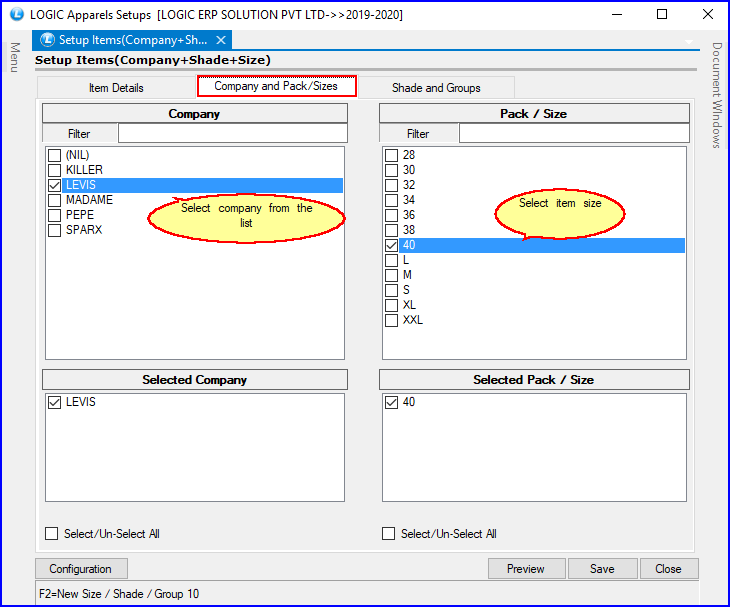Image resolution: width=730 pixels, height=607 pixels.
Task: Enable the PEPE company checkbox
Action: click(x=54, y=215)
